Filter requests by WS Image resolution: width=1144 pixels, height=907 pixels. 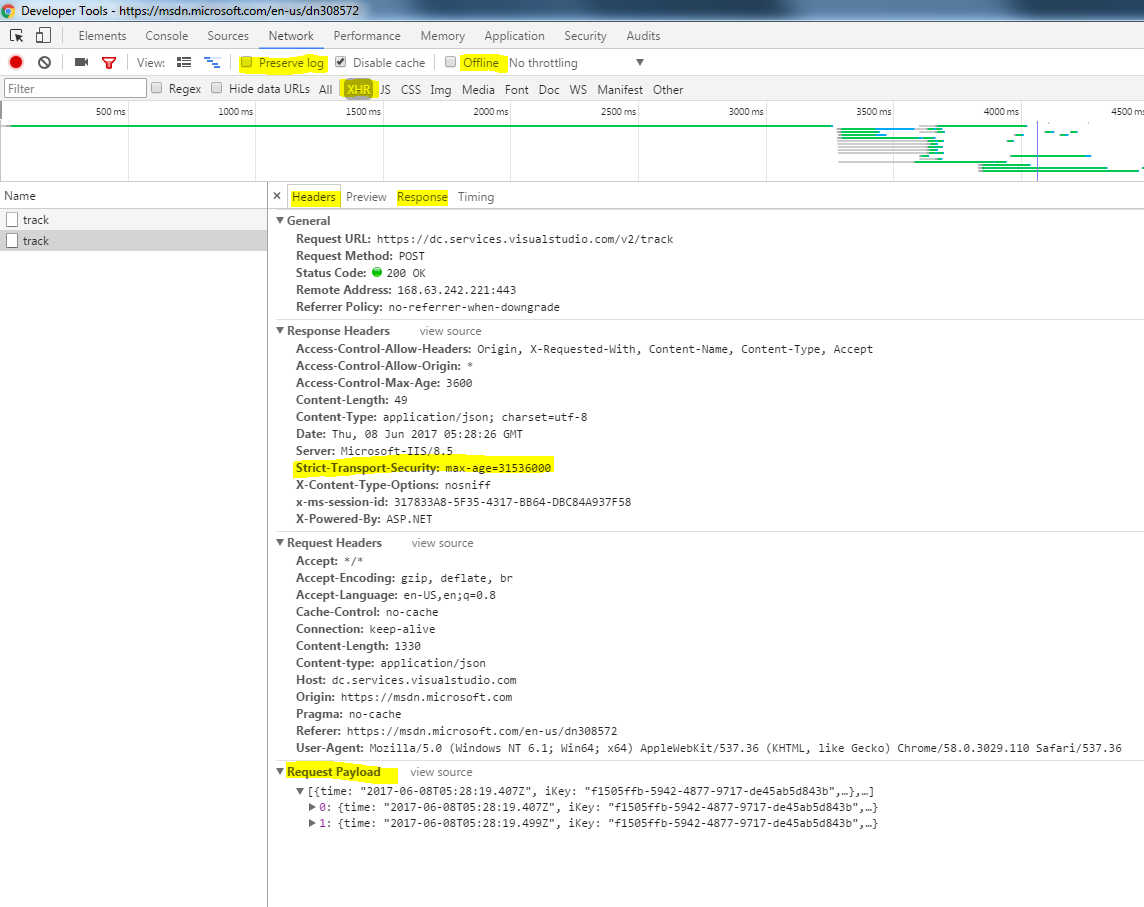(578, 90)
